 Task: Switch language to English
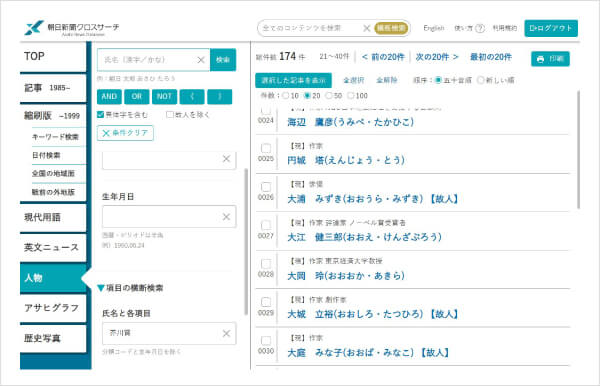tap(434, 28)
